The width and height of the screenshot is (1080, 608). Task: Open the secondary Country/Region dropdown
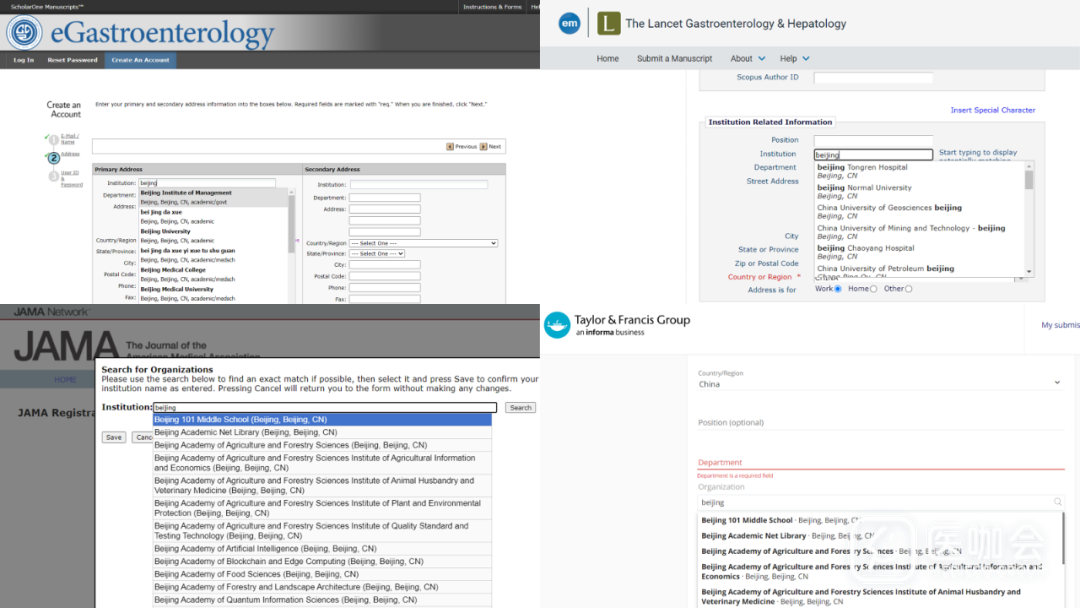[422, 243]
